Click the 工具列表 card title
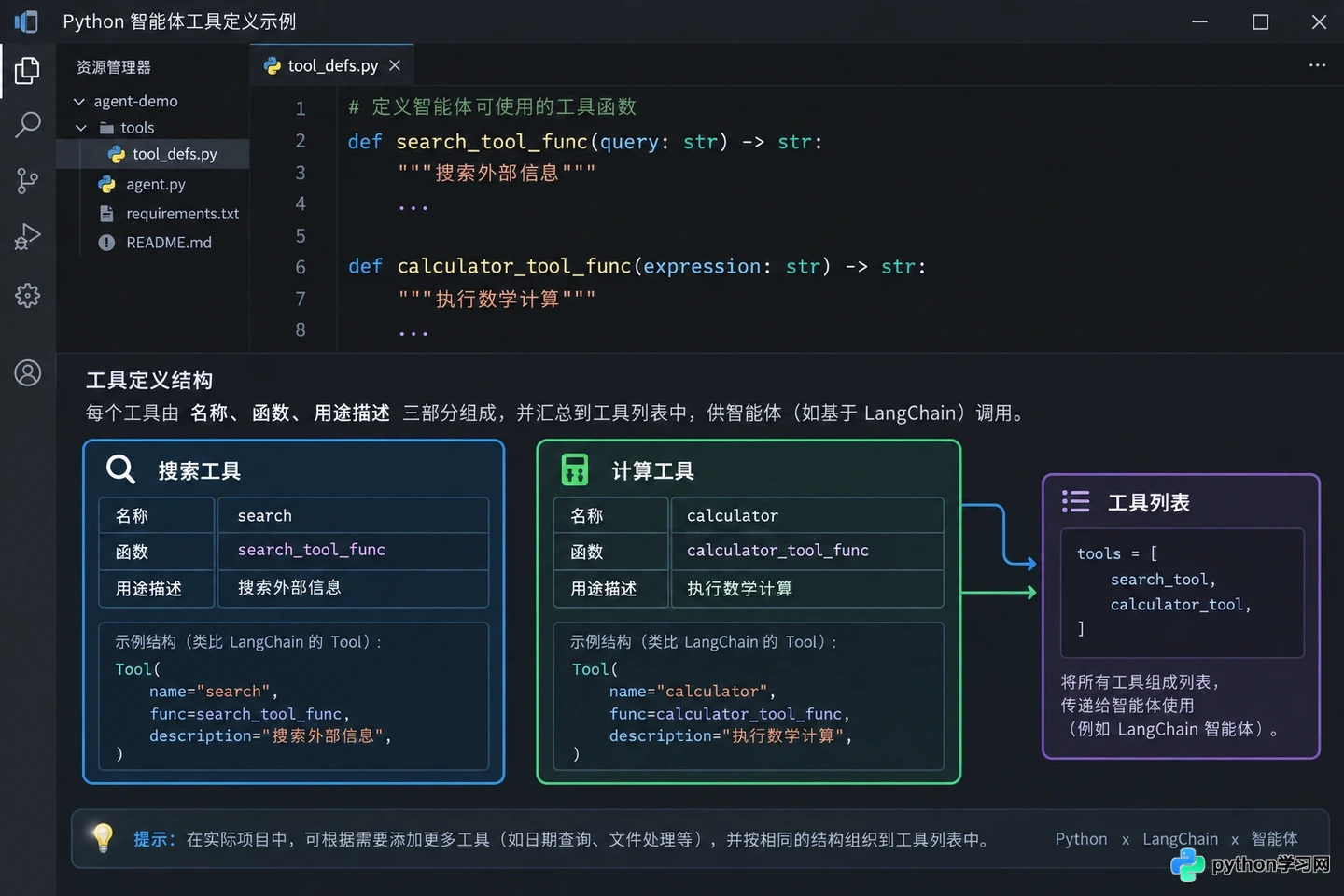1344x896 pixels. pos(1148,503)
